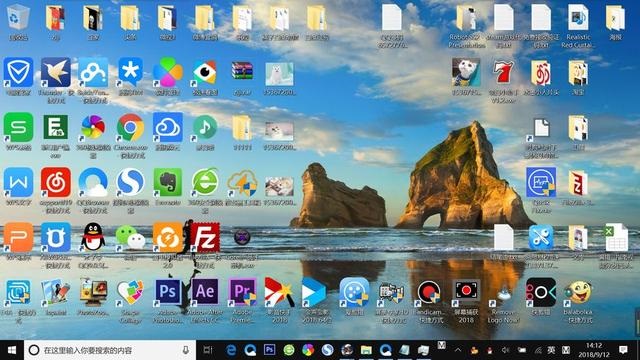Open the Action Center notifications
This screenshot has width=640, height=360.
(x=623, y=350)
